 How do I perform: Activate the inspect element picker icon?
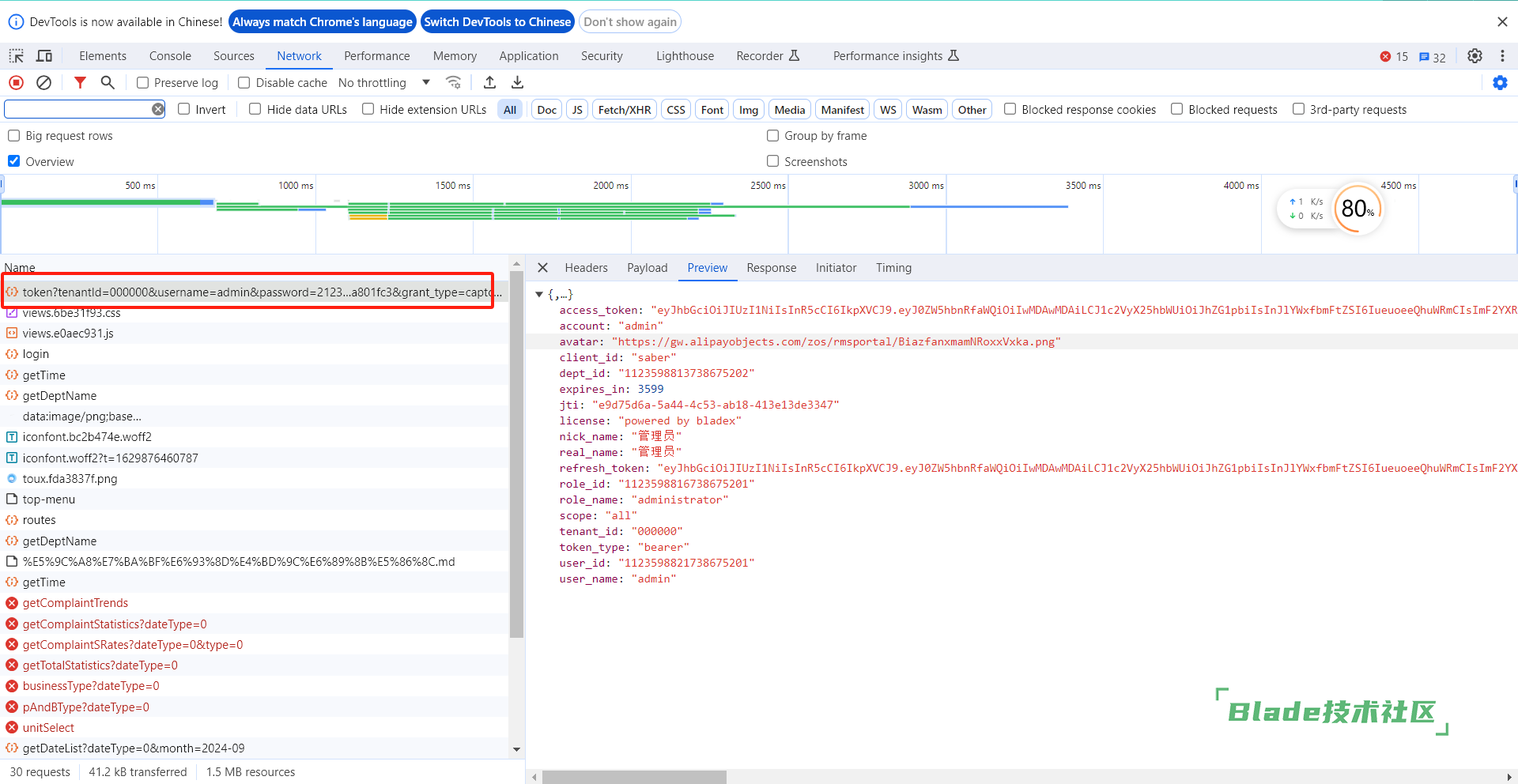click(16, 56)
